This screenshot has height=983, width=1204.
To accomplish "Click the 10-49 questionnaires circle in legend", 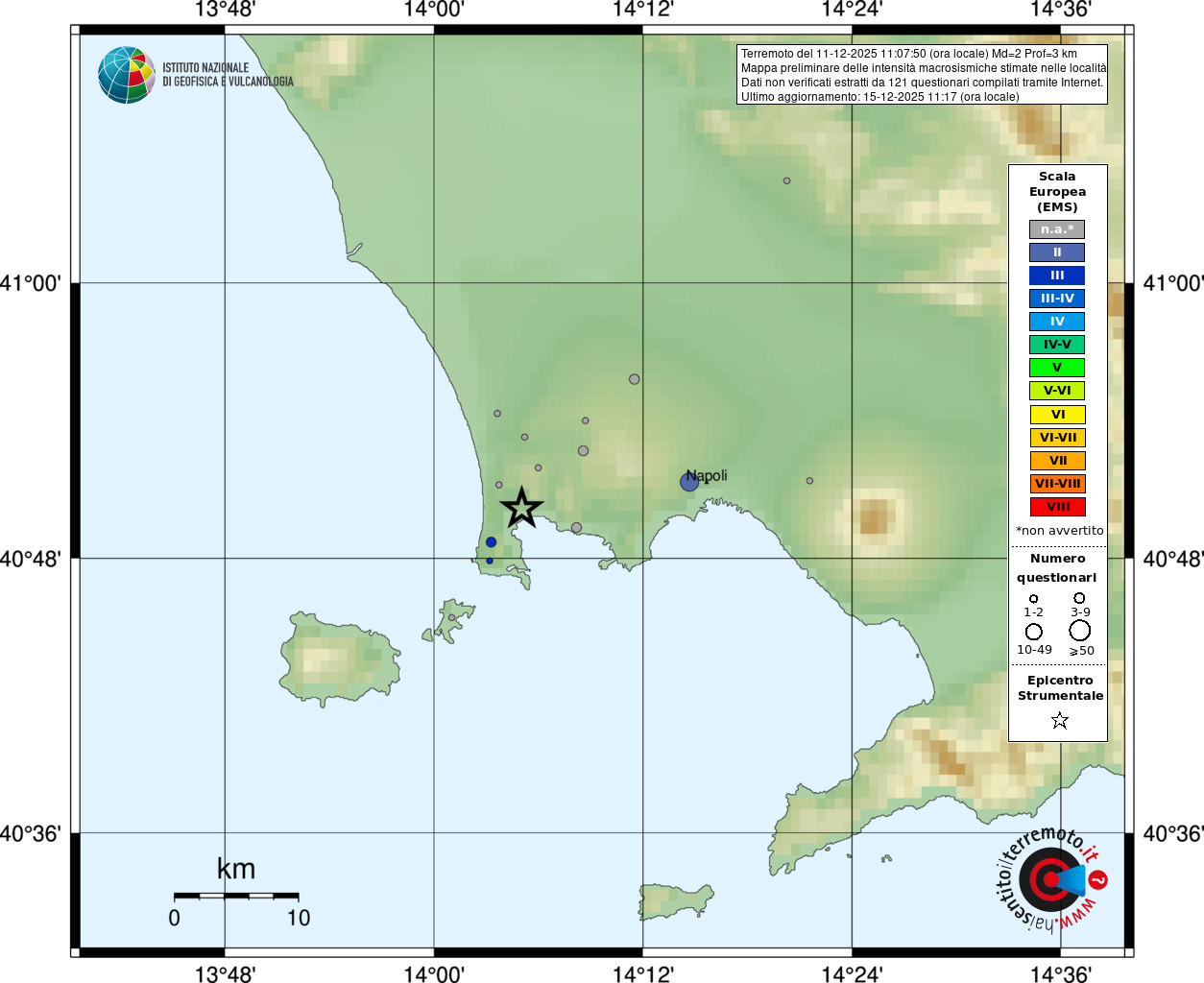I will 1034,632.
